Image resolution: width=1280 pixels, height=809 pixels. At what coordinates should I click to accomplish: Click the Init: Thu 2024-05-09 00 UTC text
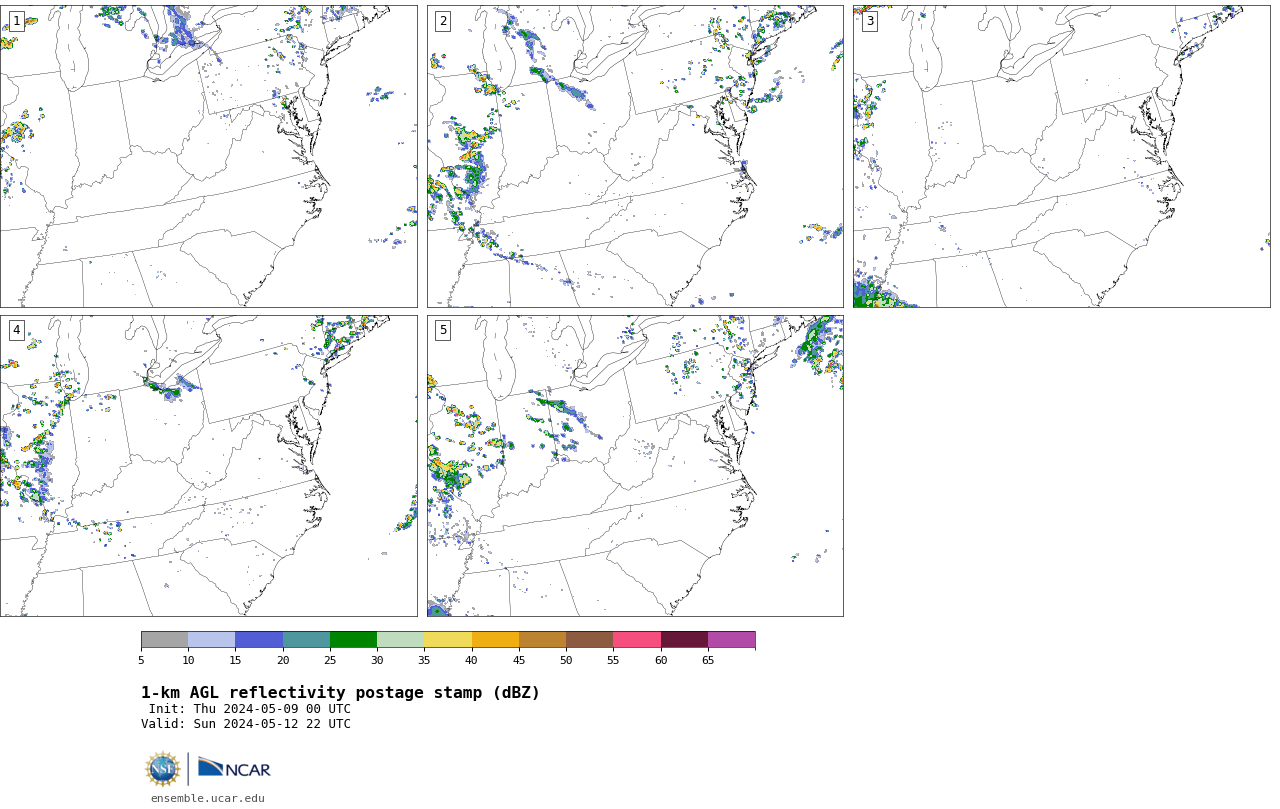pyautogui.click(x=250, y=709)
